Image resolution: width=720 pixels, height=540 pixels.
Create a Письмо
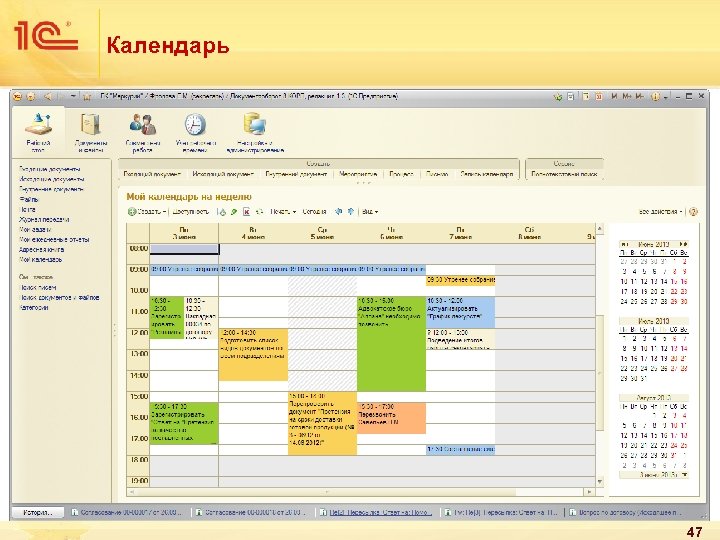coord(437,174)
